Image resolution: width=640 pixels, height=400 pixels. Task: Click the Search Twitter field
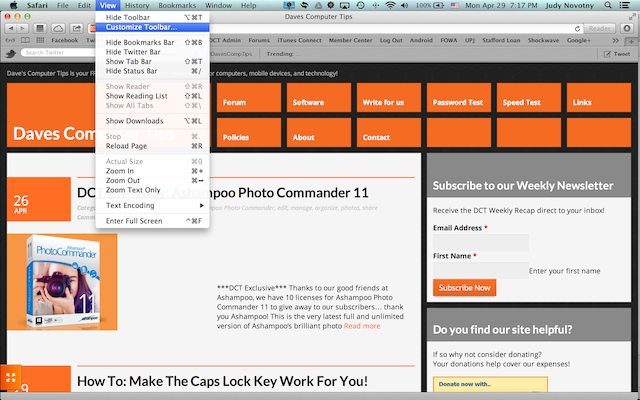pyautogui.click(x=59, y=53)
